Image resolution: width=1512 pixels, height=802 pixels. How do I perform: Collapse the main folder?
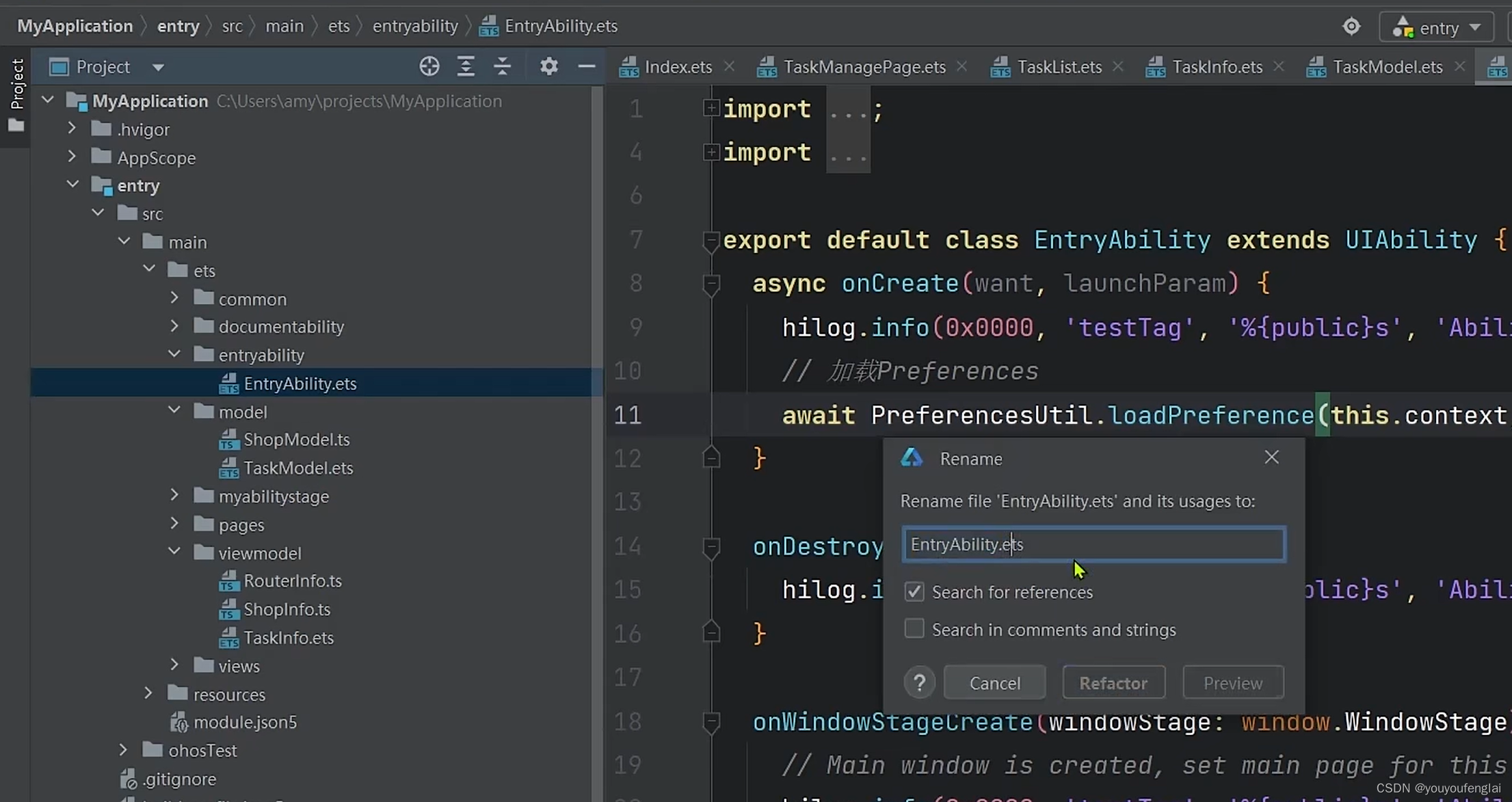[x=124, y=241]
